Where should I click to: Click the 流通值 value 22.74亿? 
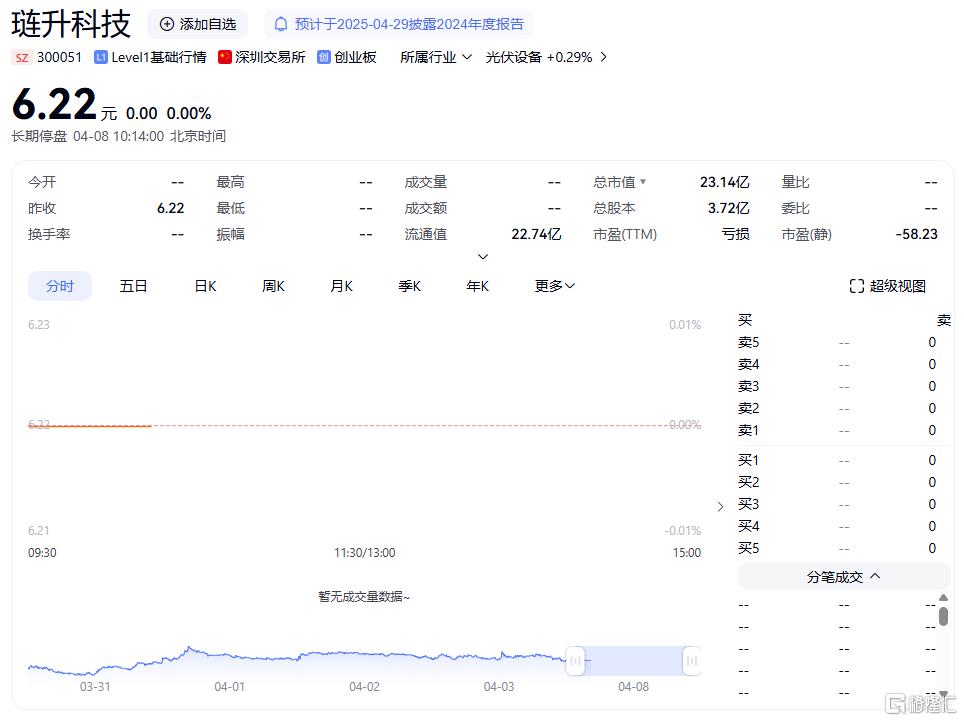click(x=536, y=234)
